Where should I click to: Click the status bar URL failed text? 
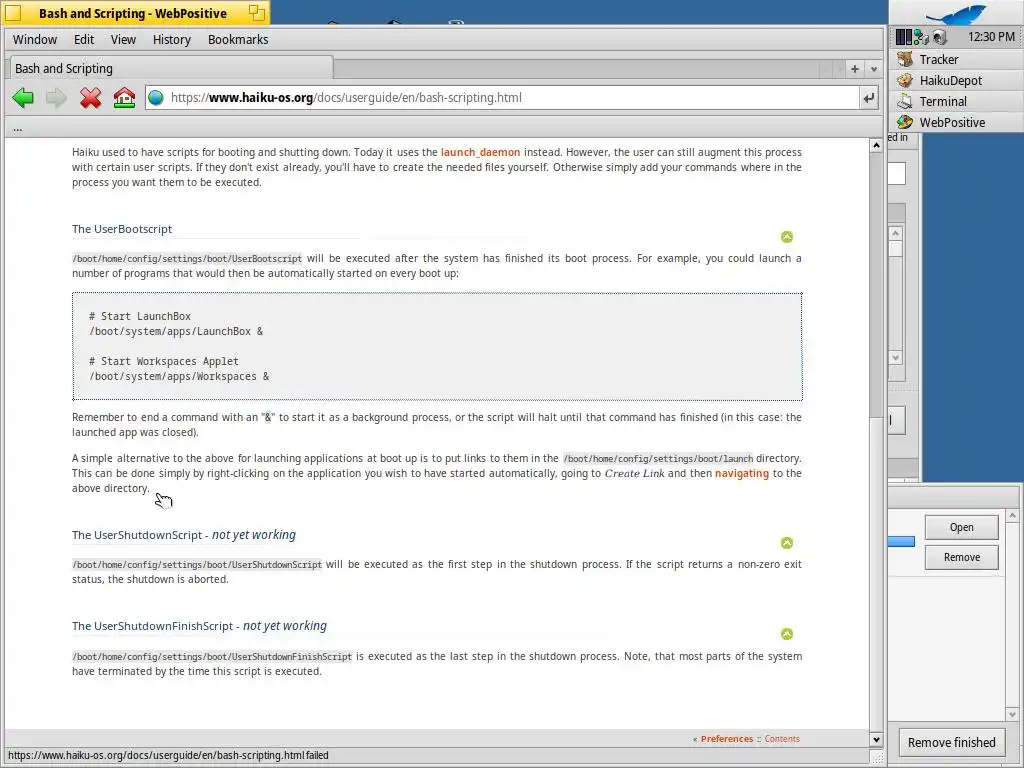[168, 756]
